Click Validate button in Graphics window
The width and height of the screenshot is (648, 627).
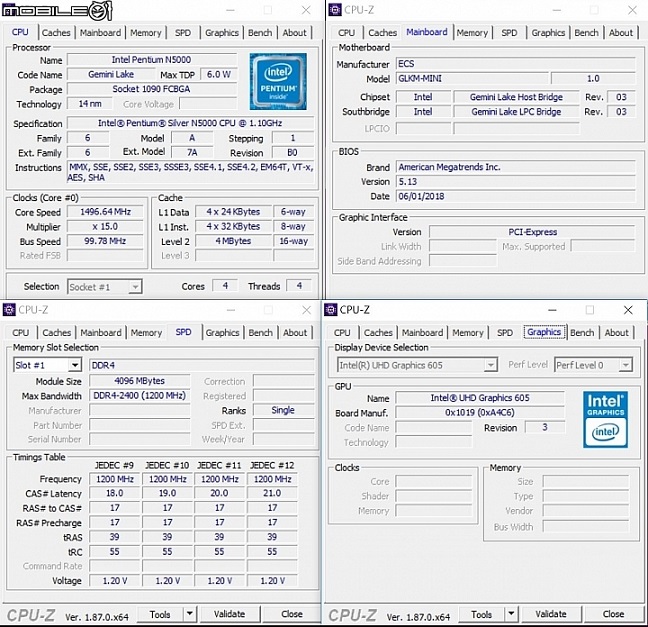(551, 614)
